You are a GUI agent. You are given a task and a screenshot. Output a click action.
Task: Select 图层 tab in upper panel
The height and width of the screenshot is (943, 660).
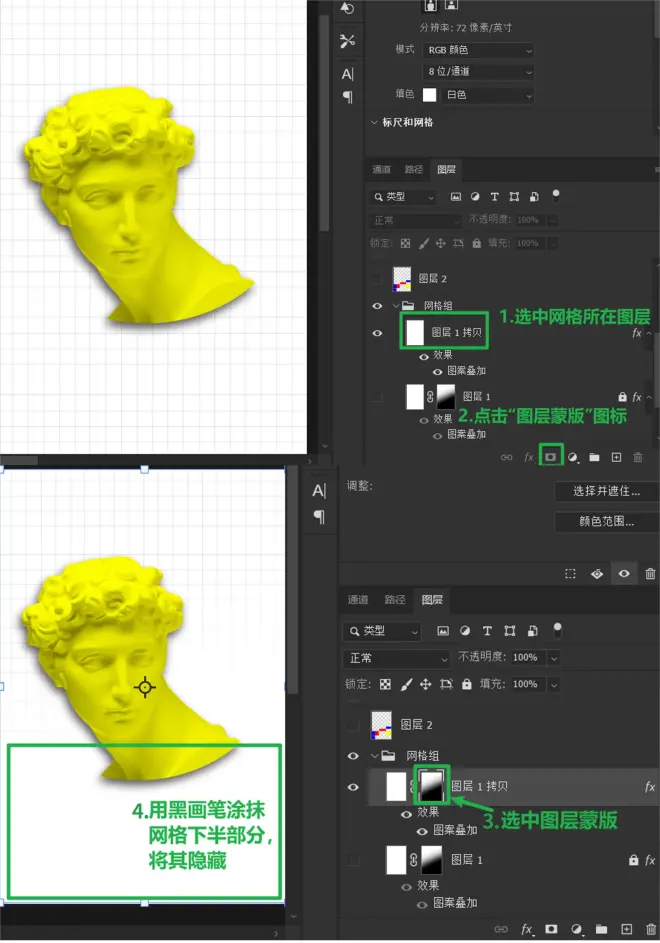pyautogui.click(x=446, y=170)
